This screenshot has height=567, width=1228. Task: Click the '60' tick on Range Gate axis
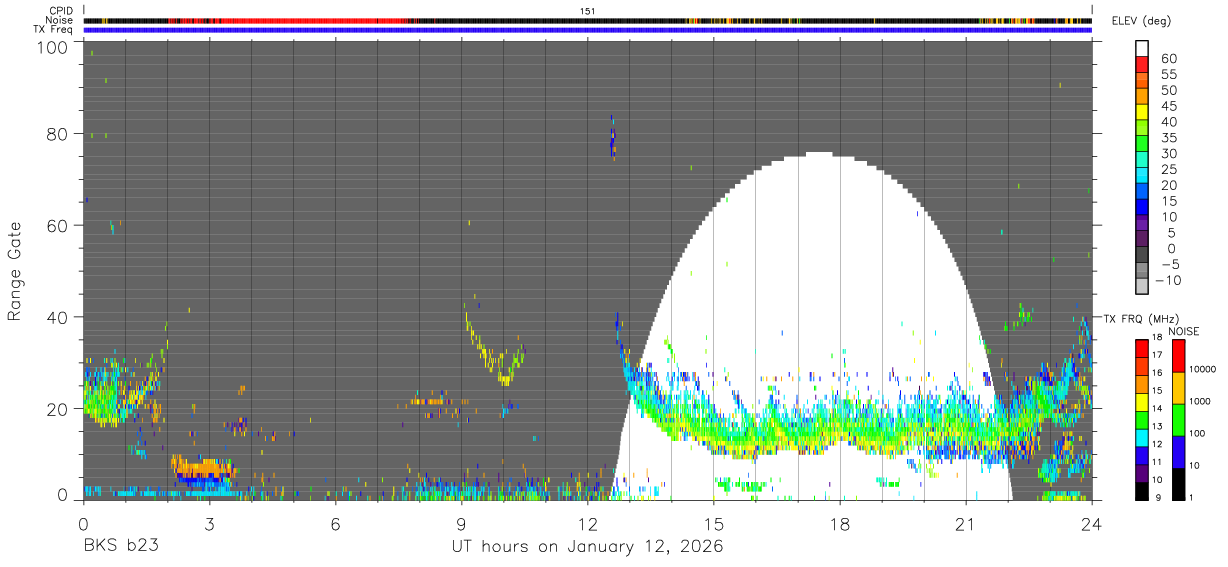click(x=58, y=226)
